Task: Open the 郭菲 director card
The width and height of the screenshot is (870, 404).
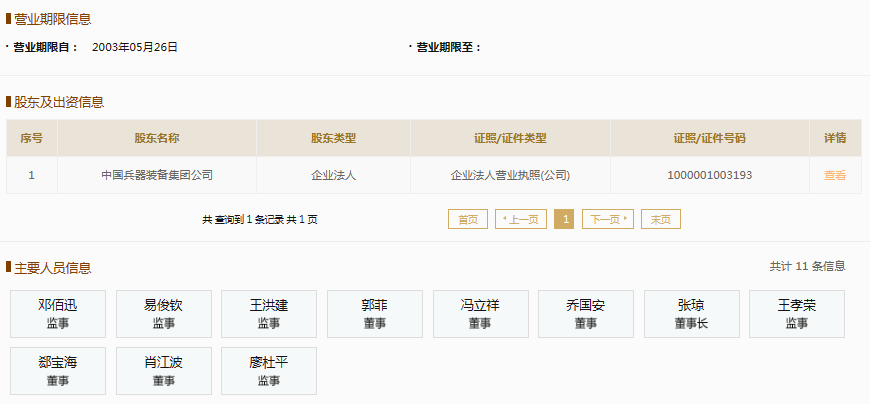Action: point(374,314)
